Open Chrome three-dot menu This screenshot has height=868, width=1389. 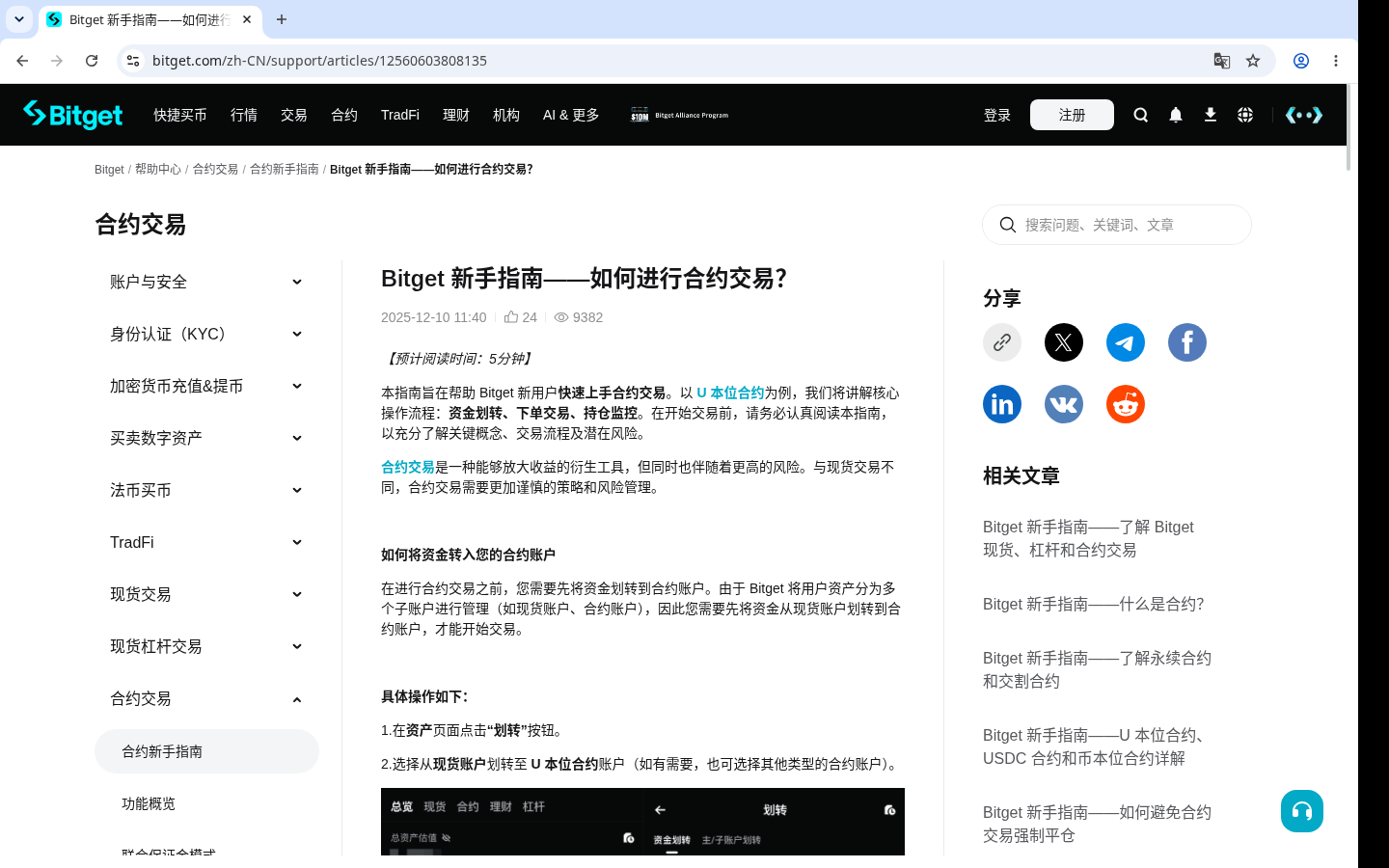click(1336, 61)
